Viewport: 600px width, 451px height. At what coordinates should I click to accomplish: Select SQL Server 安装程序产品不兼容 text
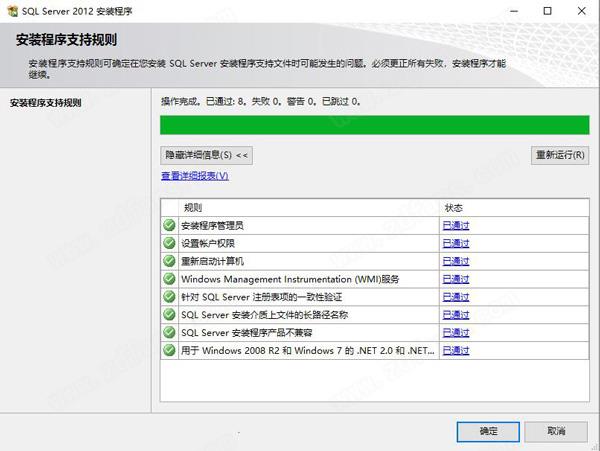click(246, 333)
